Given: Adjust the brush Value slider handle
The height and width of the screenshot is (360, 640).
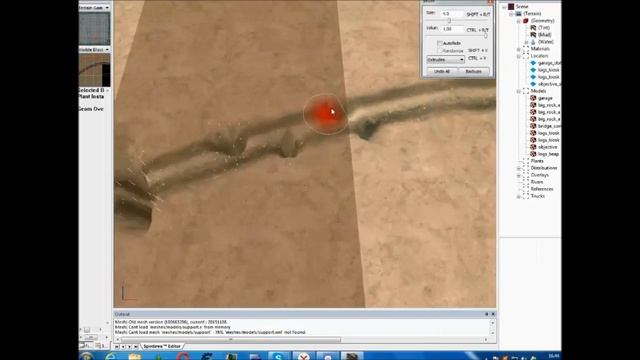Looking at the screenshot, I should pyautogui.click(x=486, y=36).
